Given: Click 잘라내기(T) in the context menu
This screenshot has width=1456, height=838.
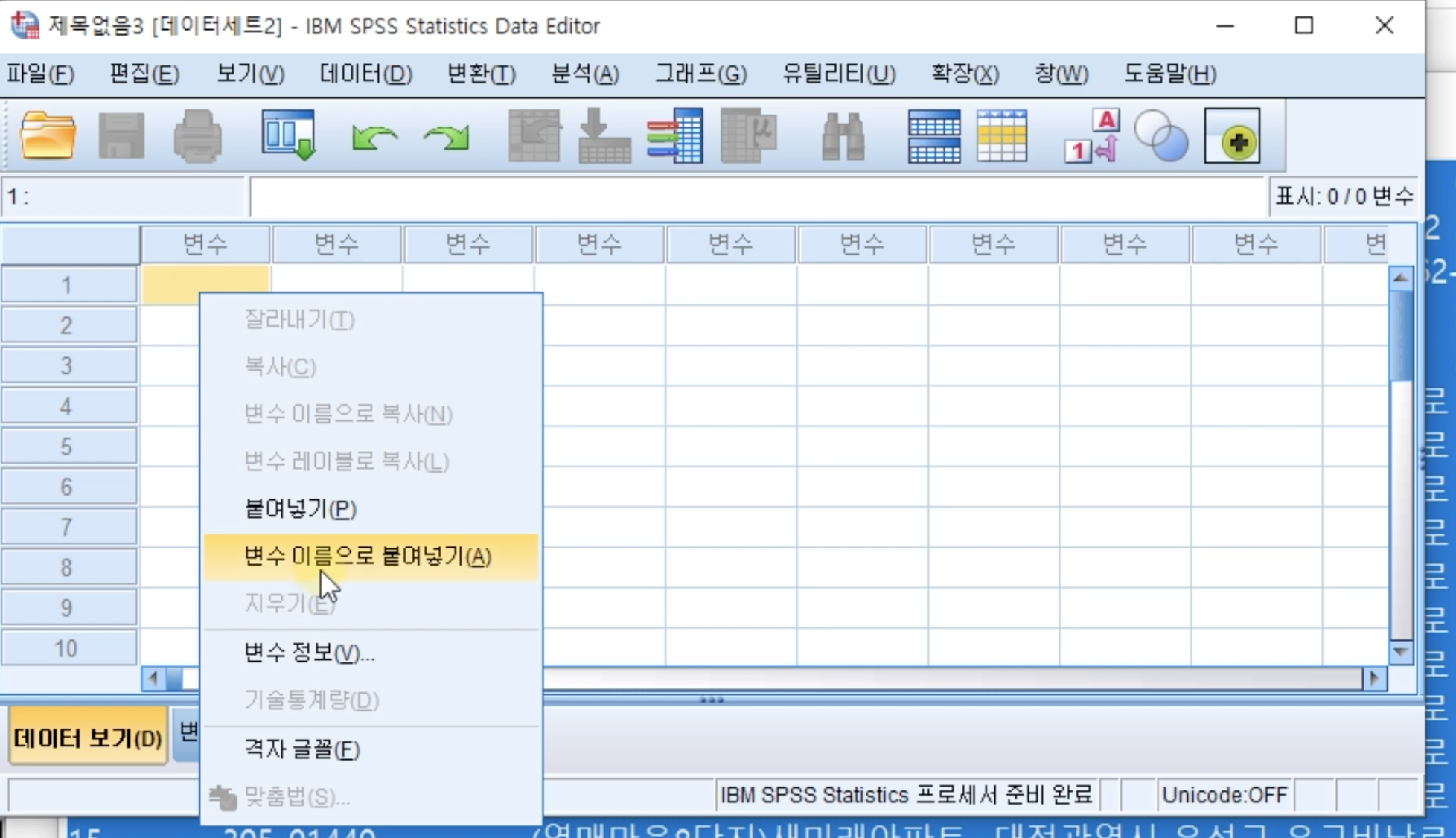Looking at the screenshot, I should point(371,320).
